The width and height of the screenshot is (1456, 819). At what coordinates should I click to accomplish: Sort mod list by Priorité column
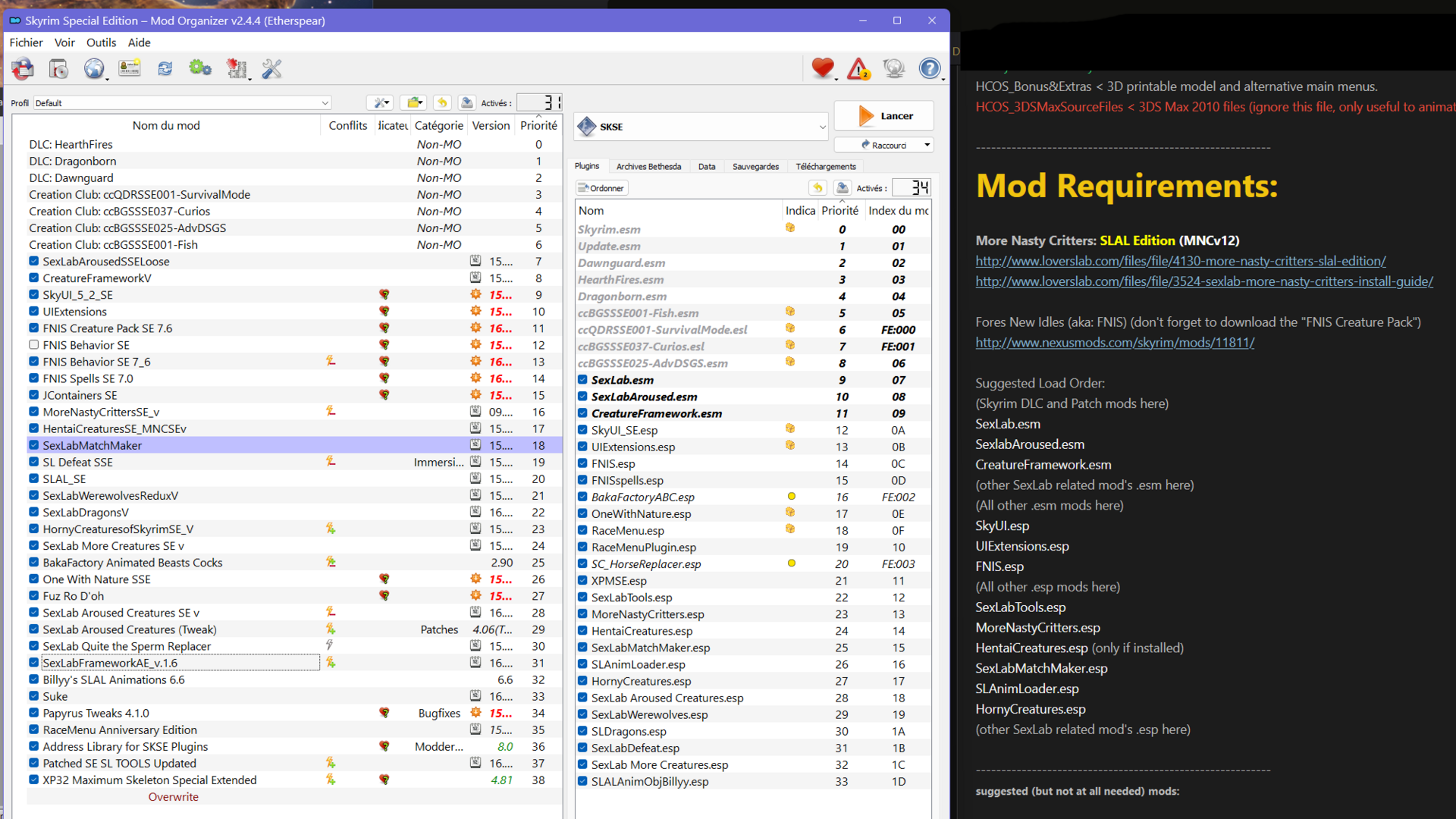coord(538,125)
